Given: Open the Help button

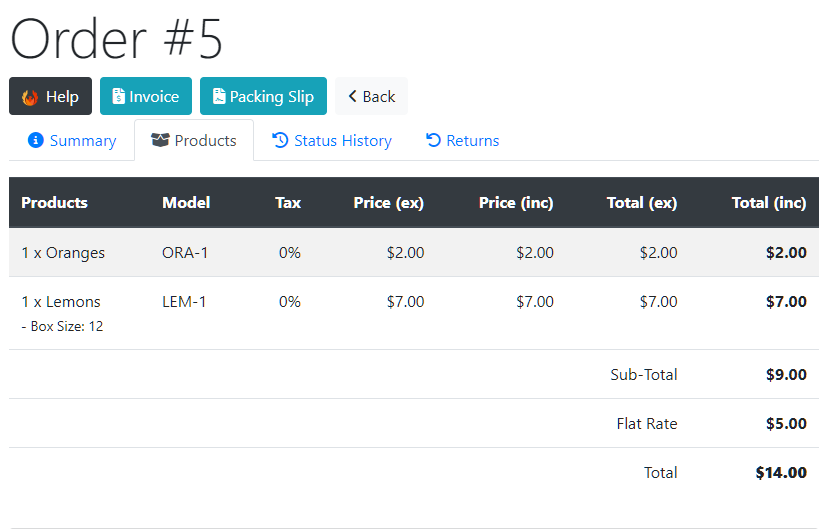Looking at the screenshot, I should [x=50, y=96].
